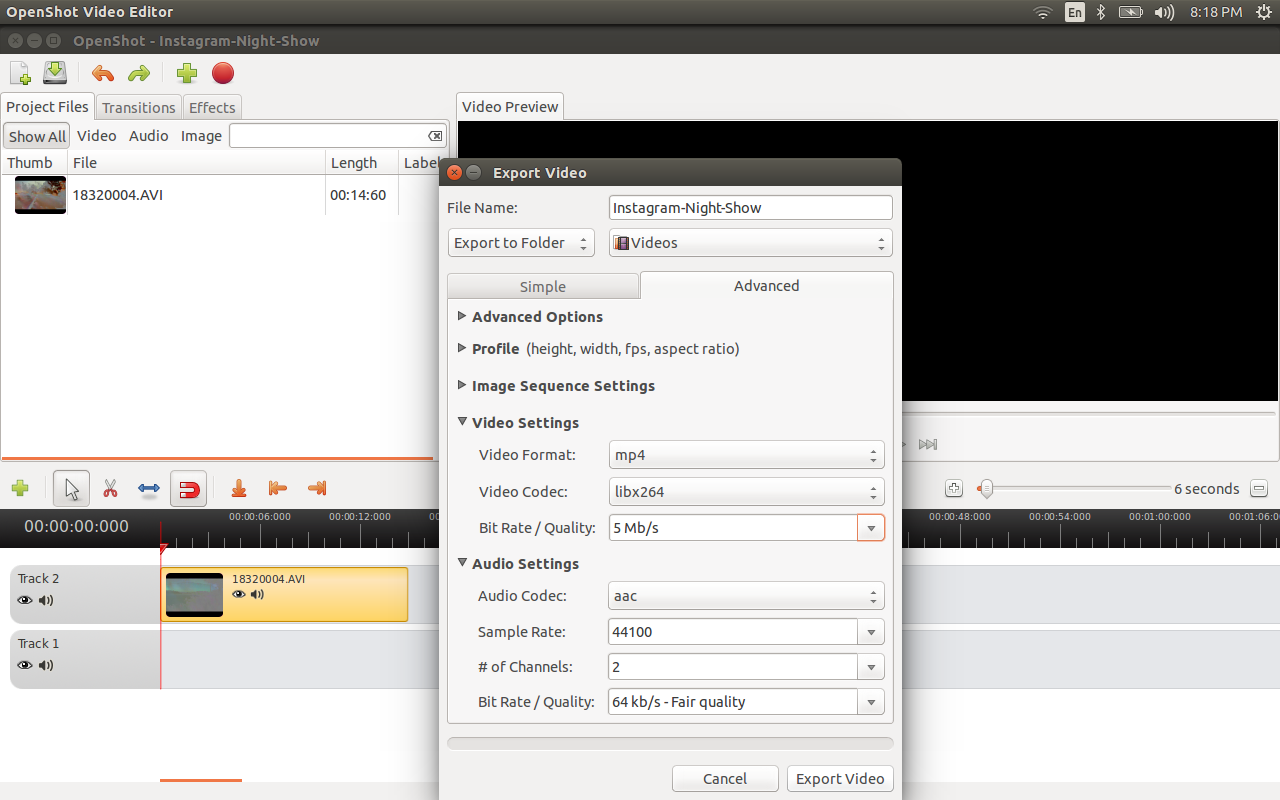Click the File Name input field
The image size is (1280, 800).
[750, 208]
